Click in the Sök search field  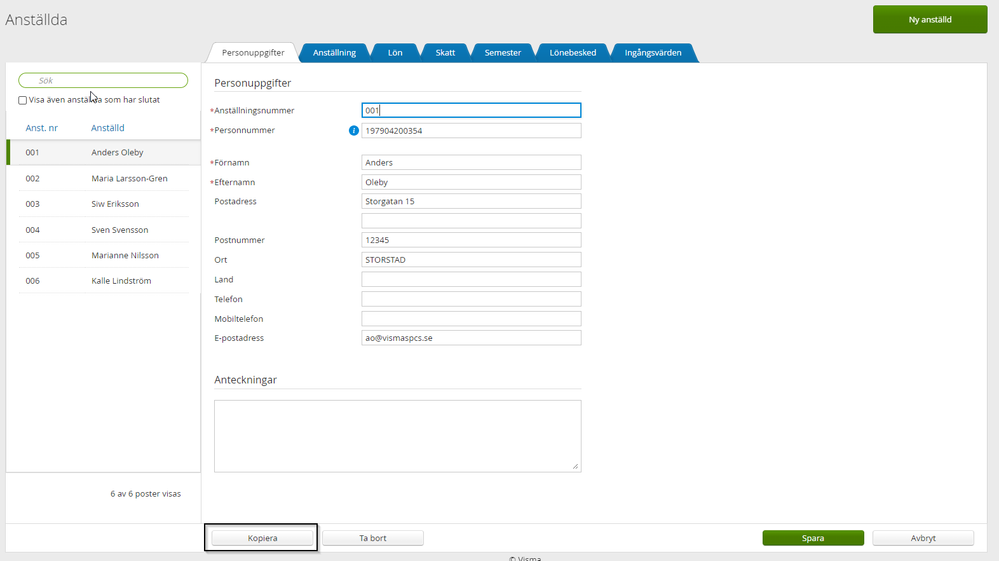click(x=103, y=80)
